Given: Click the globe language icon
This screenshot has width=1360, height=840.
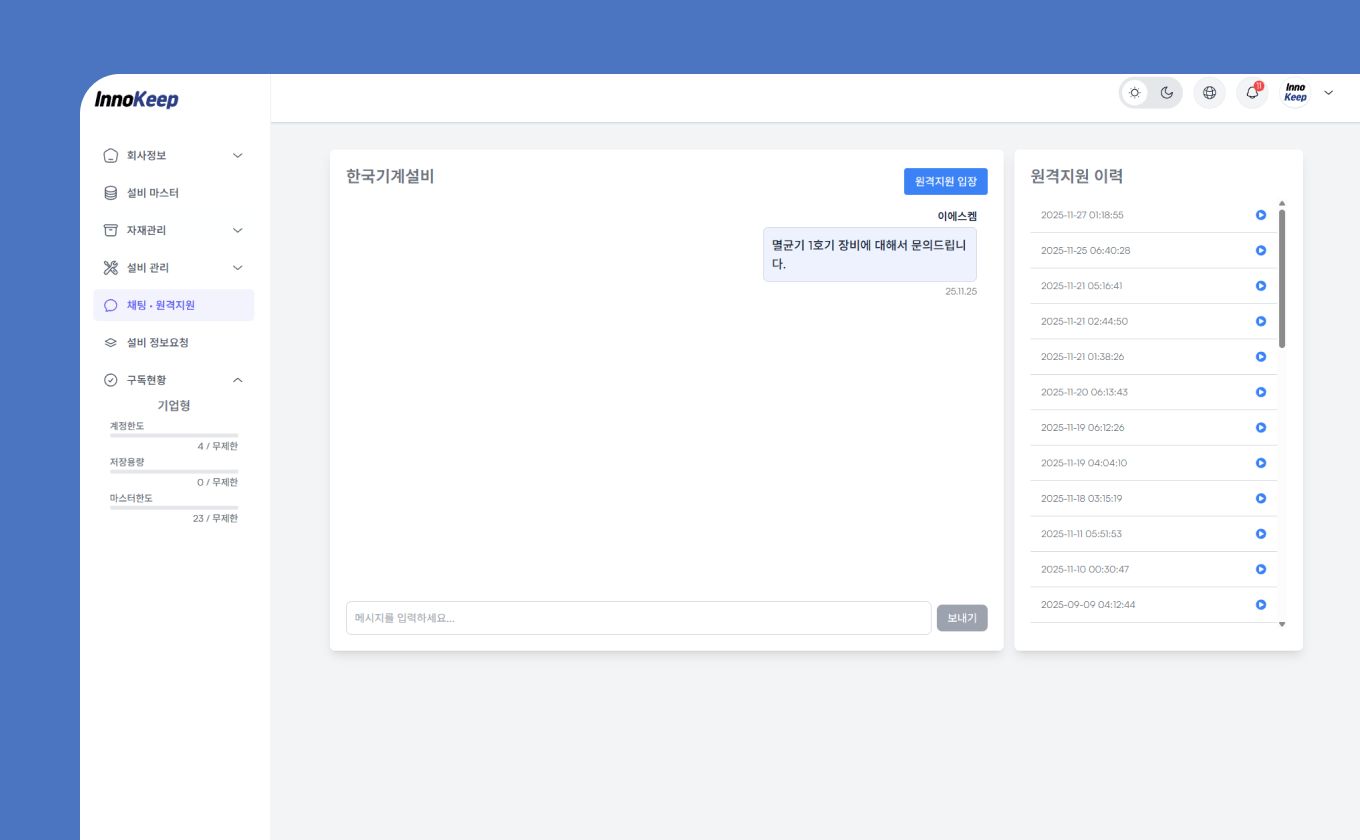Looking at the screenshot, I should pos(1209,92).
